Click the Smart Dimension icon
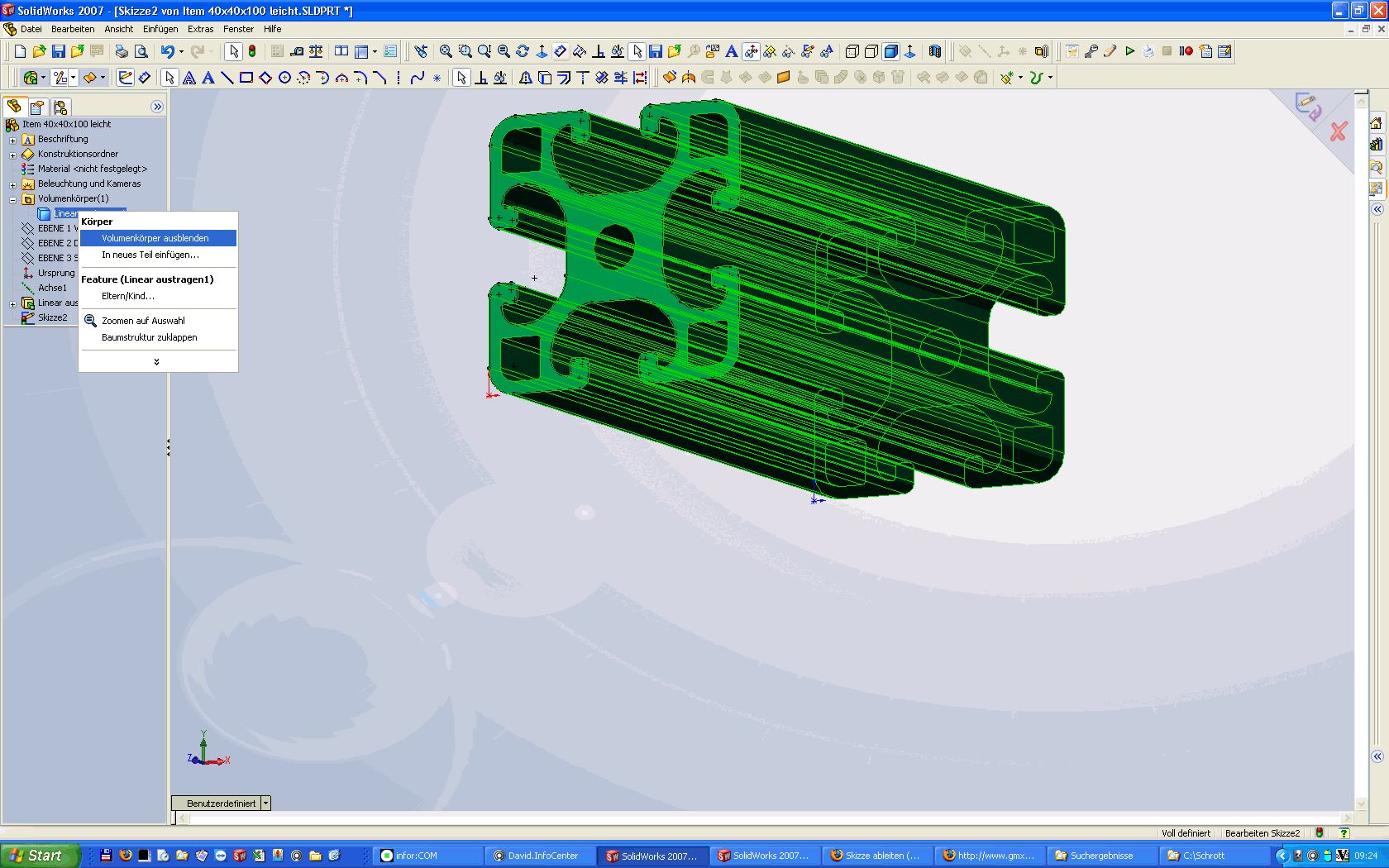The width and height of the screenshot is (1389, 868). (x=144, y=78)
